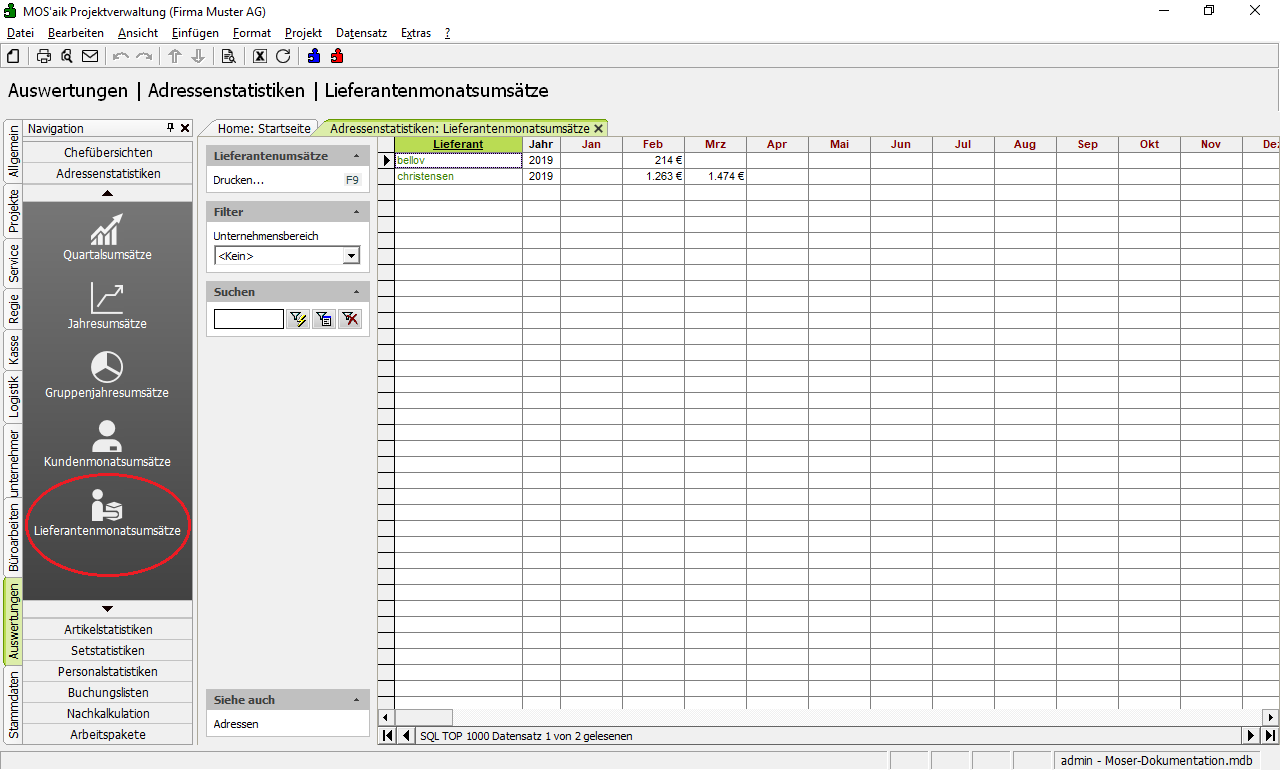Click the refresh icon in the toolbar
1280x770 pixels.
point(283,56)
